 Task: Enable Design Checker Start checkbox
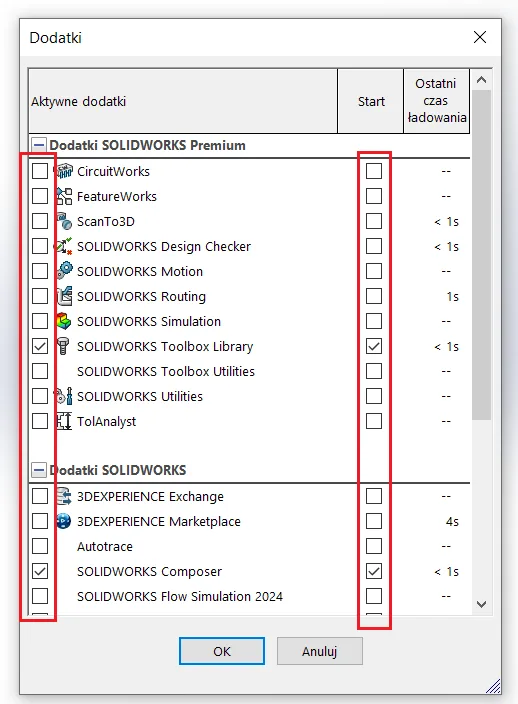pyautogui.click(x=374, y=246)
